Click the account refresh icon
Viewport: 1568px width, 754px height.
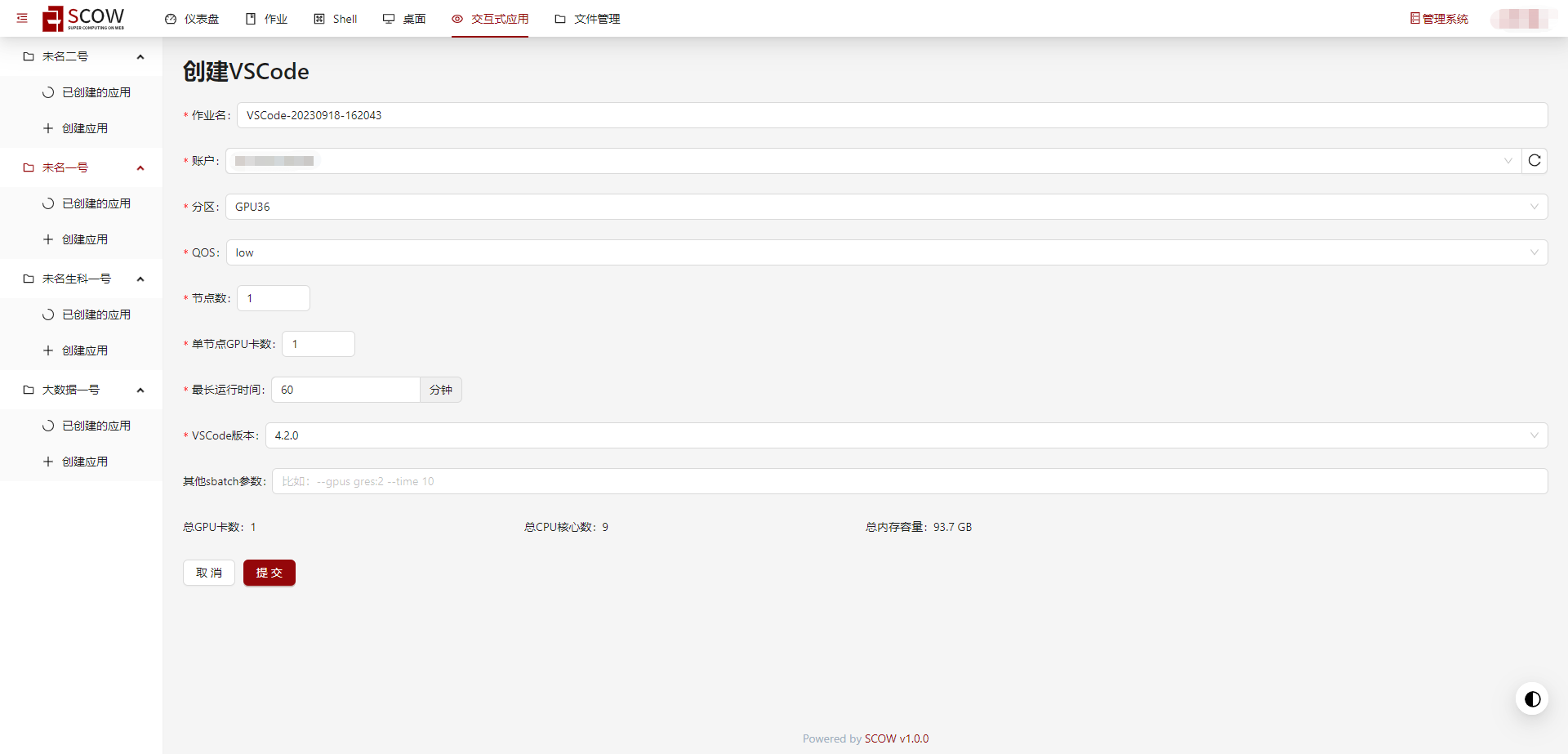pos(1535,161)
